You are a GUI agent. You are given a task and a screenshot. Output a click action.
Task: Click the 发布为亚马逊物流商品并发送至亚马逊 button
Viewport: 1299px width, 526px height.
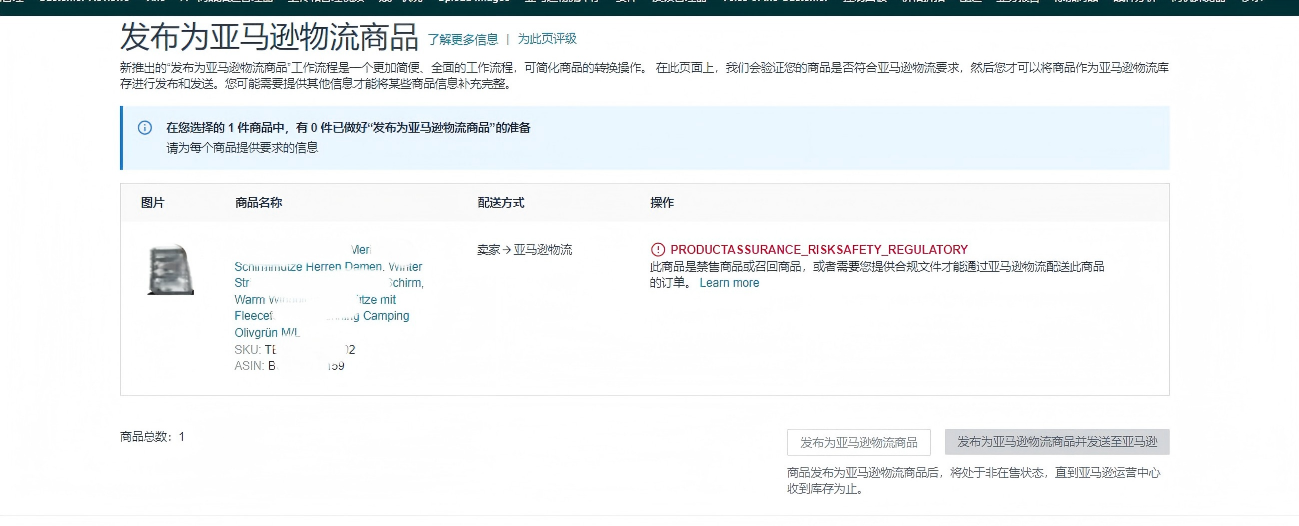click(1057, 442)
